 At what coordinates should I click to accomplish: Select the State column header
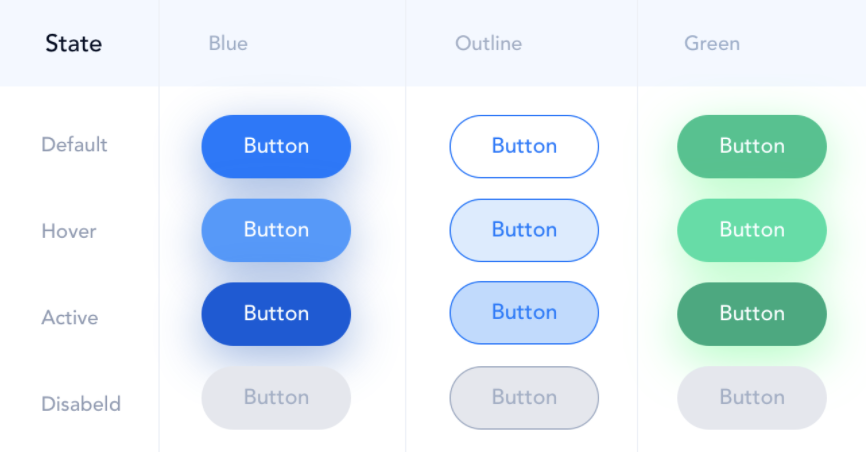[x=73, y=43]
